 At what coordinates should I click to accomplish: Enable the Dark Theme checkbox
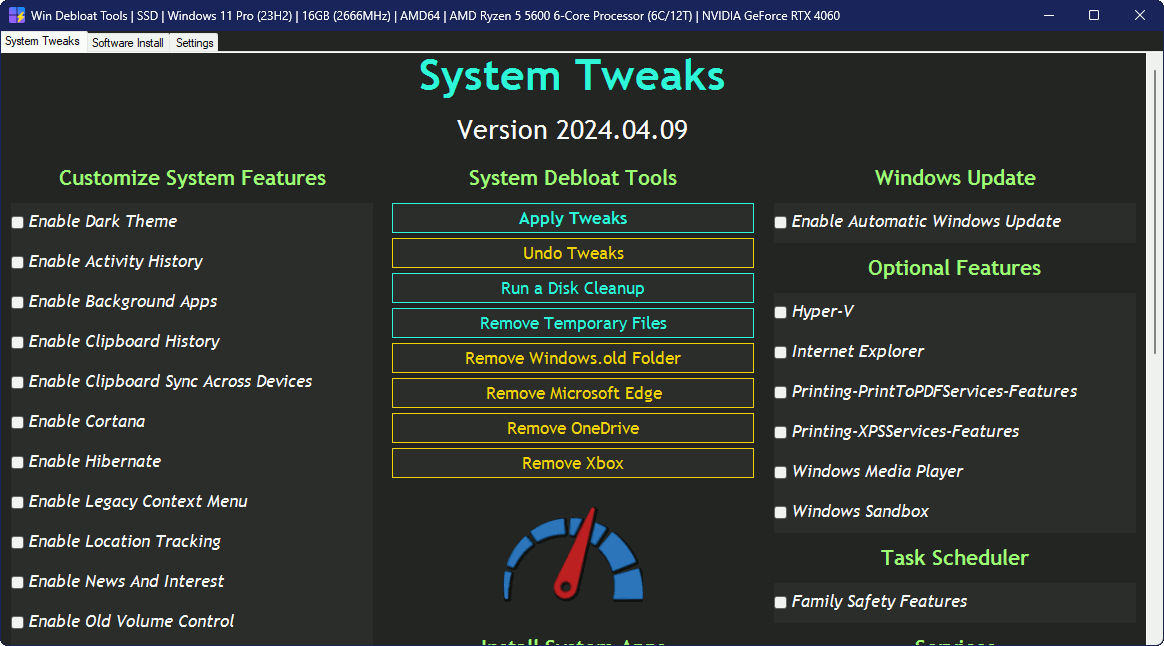pos(18,222)
